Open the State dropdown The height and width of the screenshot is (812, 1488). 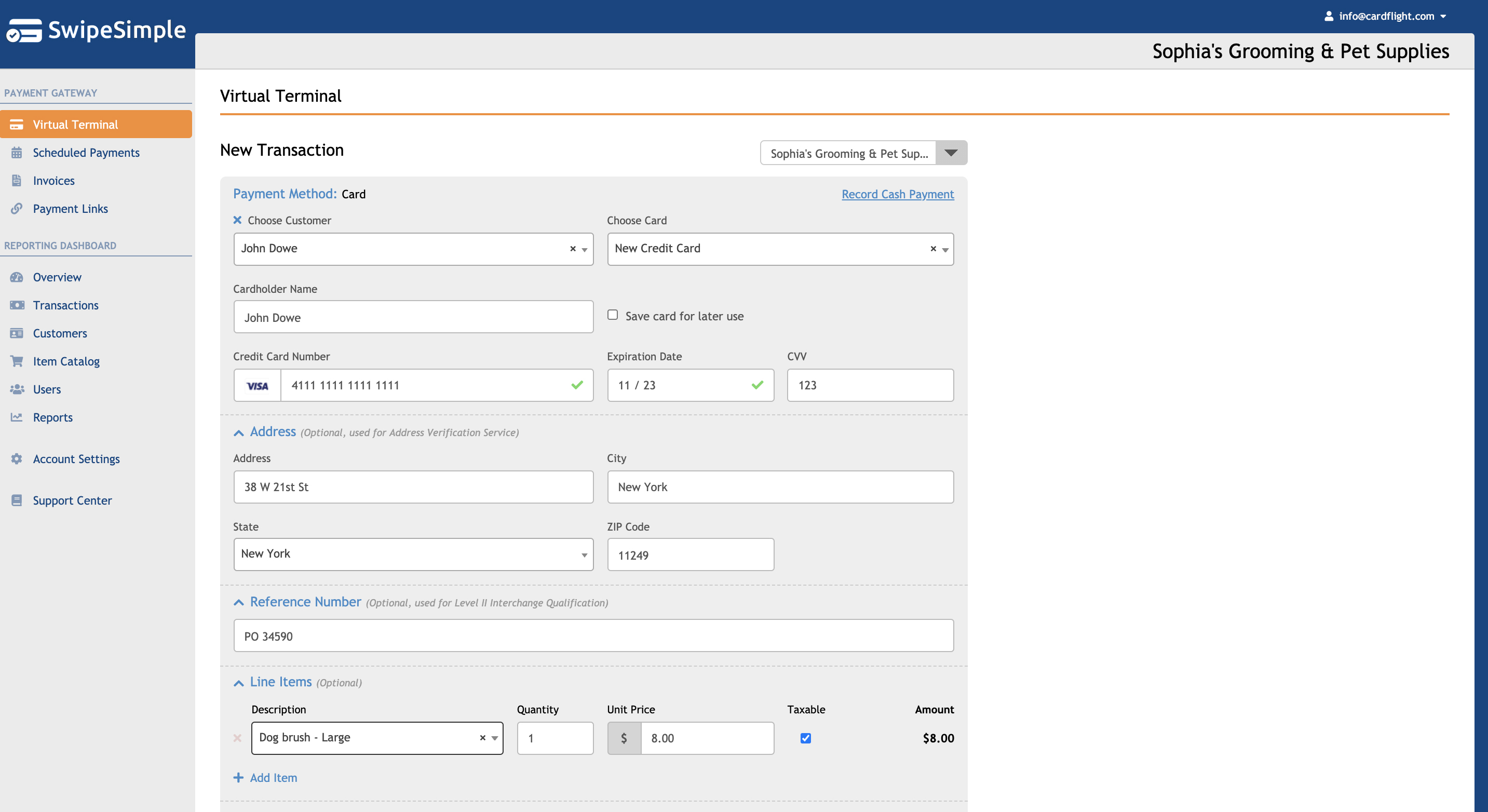coord(413,554)
